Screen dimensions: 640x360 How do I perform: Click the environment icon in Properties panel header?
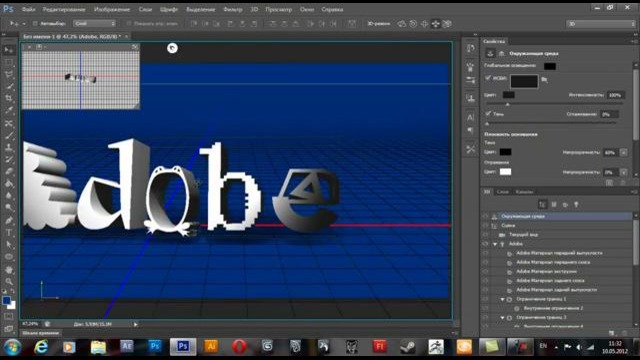click(x=490, y=53)
